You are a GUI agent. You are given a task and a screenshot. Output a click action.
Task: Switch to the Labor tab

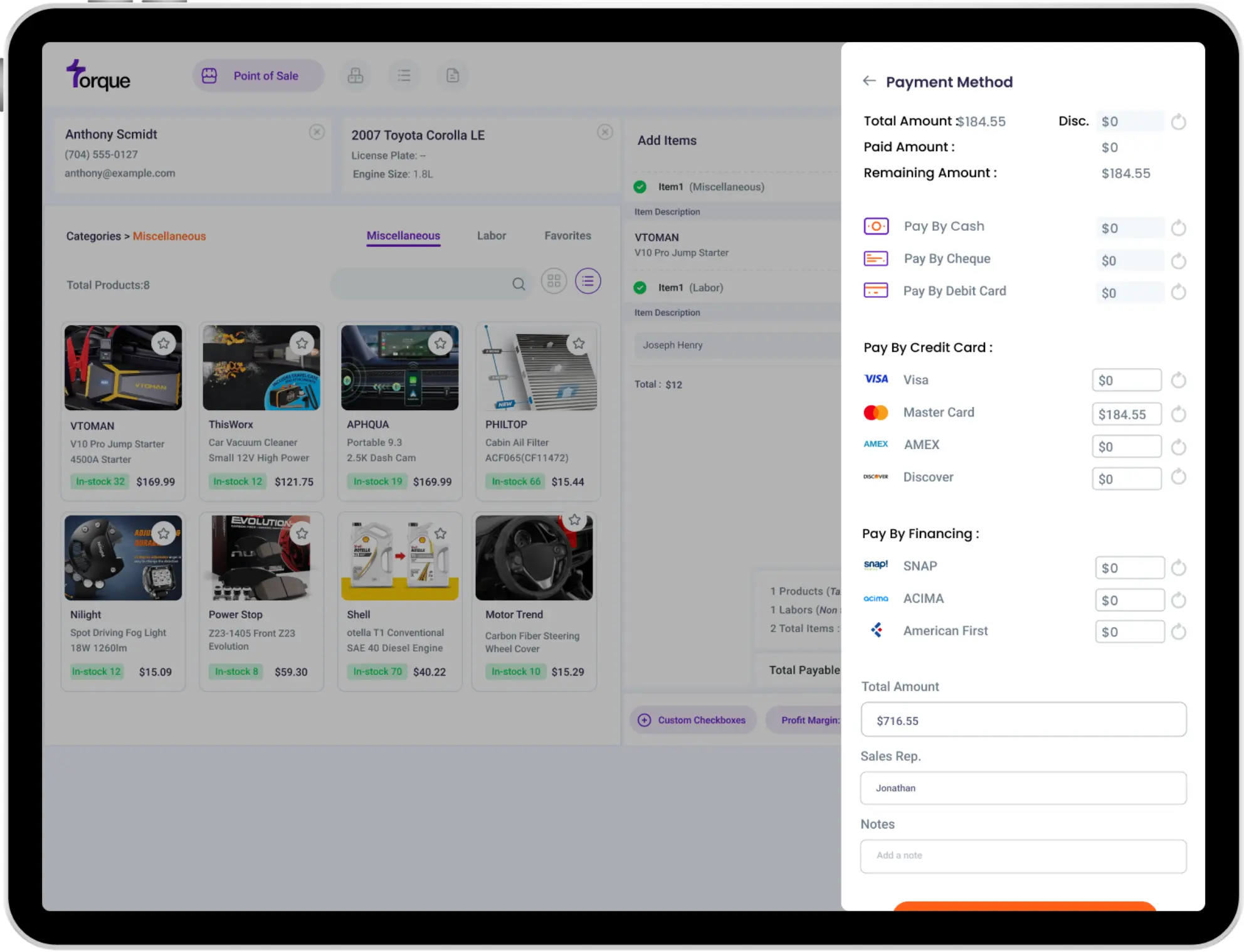coord(490,235)
